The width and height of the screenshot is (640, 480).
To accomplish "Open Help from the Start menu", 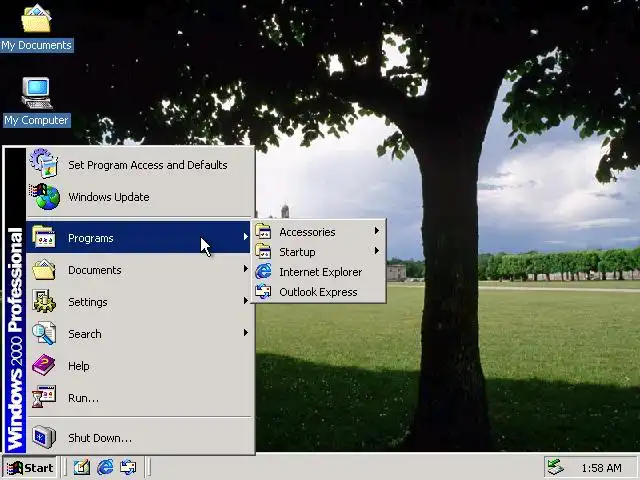I will pos(138,366).
